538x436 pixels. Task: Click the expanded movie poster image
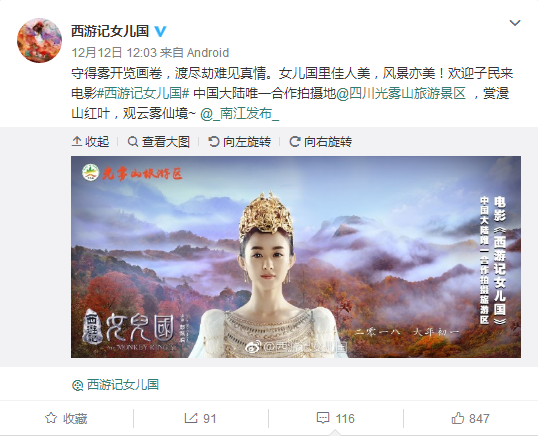click(x=296, y=257)
